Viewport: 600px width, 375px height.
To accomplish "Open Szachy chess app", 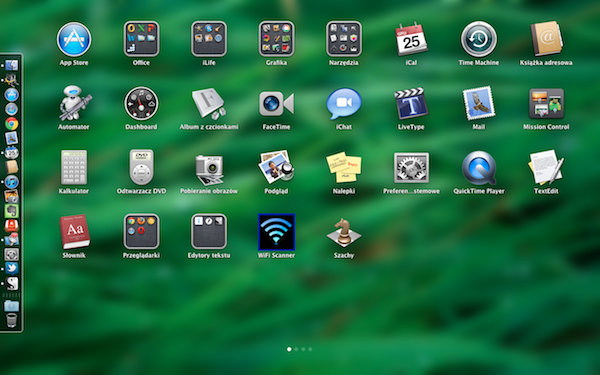I will coord(344,232).
